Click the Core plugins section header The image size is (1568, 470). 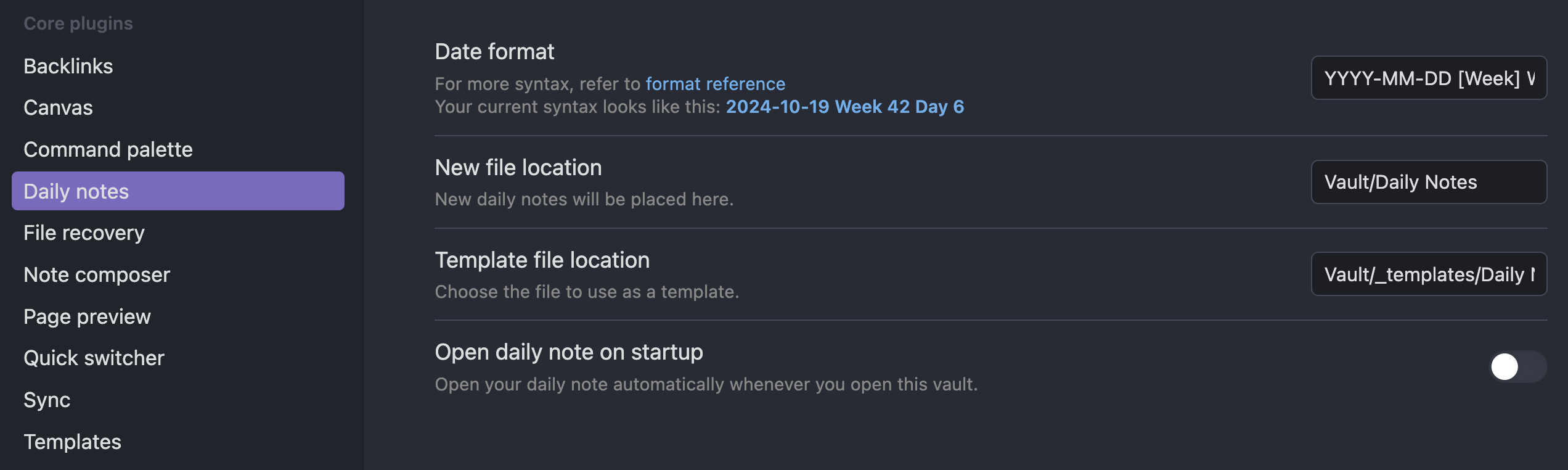point(78,23)
